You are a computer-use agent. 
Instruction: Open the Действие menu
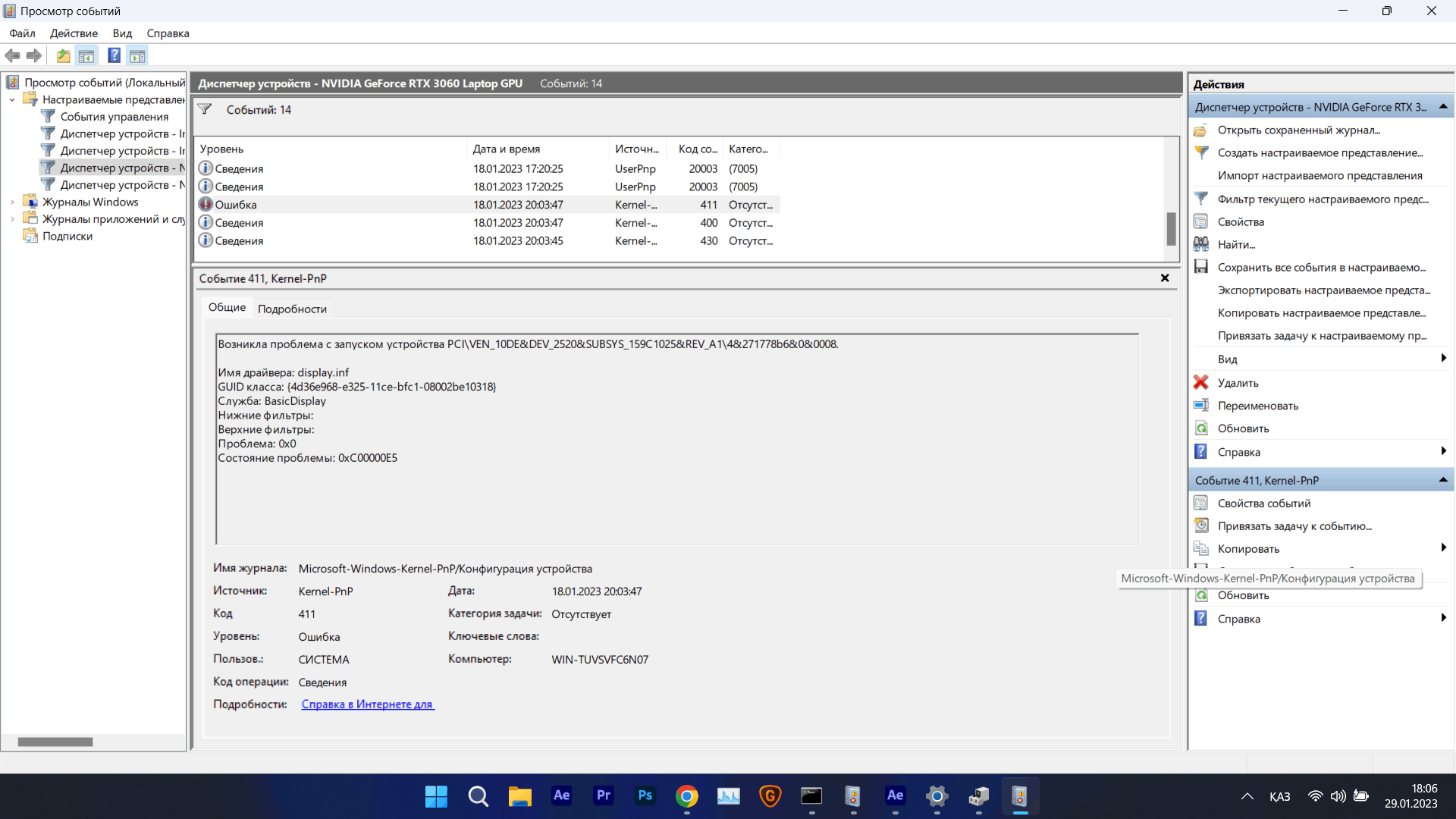tap(74, 33)
